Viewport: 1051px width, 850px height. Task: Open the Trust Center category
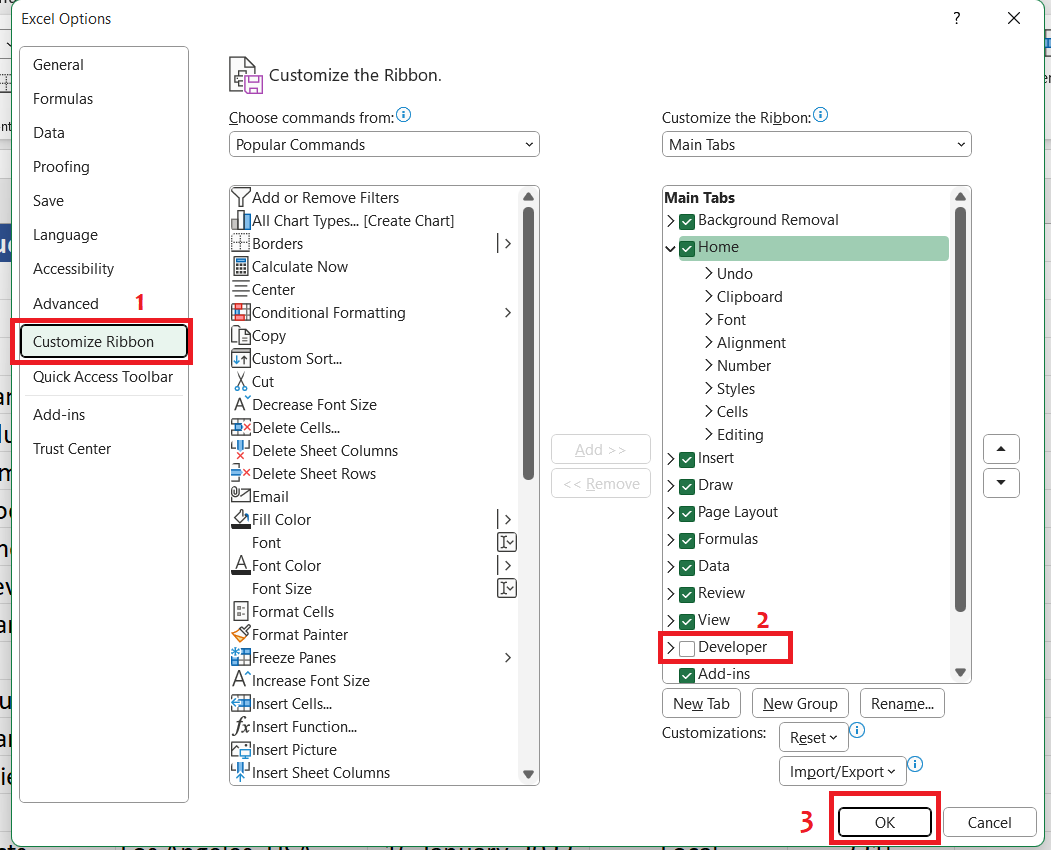[x=104, y=448]
